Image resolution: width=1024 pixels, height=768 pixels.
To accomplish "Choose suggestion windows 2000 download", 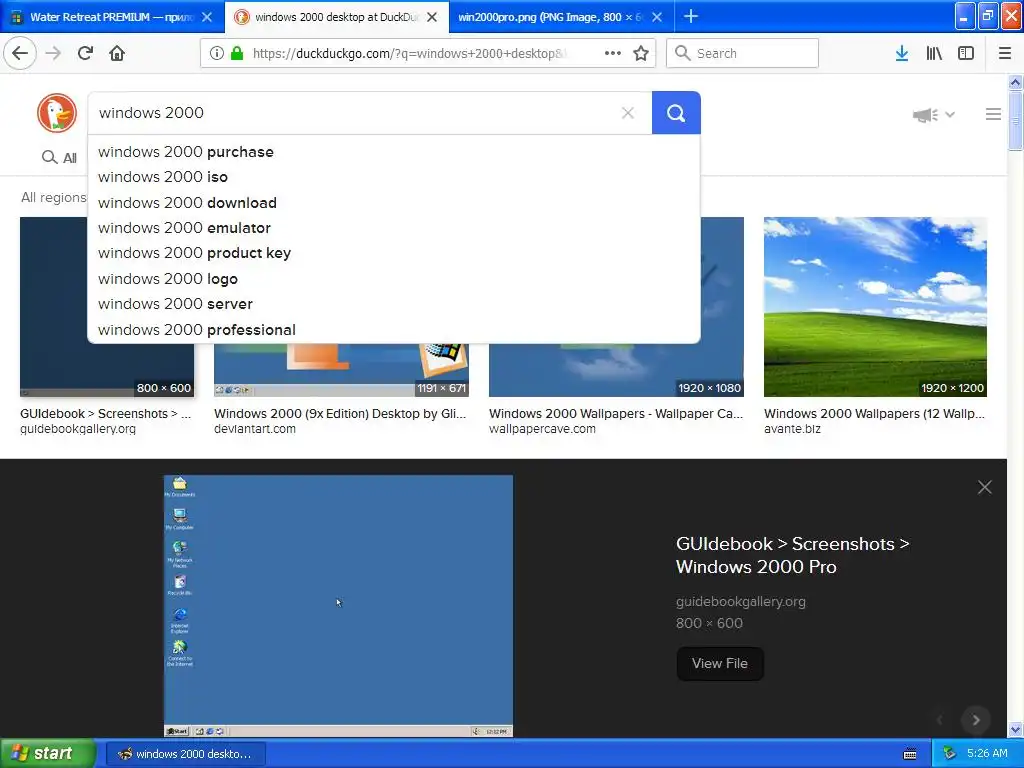I will pyautogui.click(x=394, y=202).
